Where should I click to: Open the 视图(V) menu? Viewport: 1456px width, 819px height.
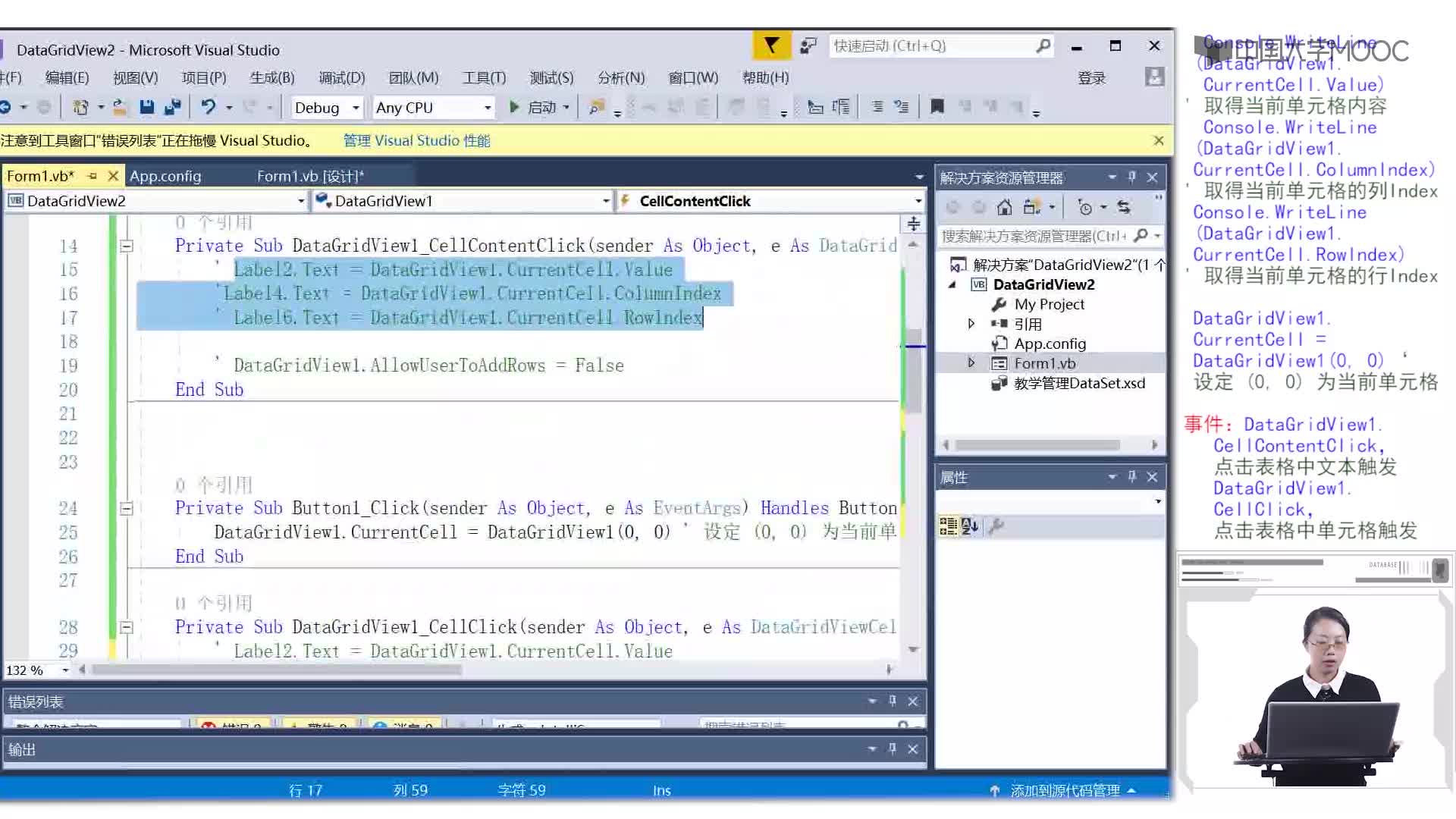136,77
